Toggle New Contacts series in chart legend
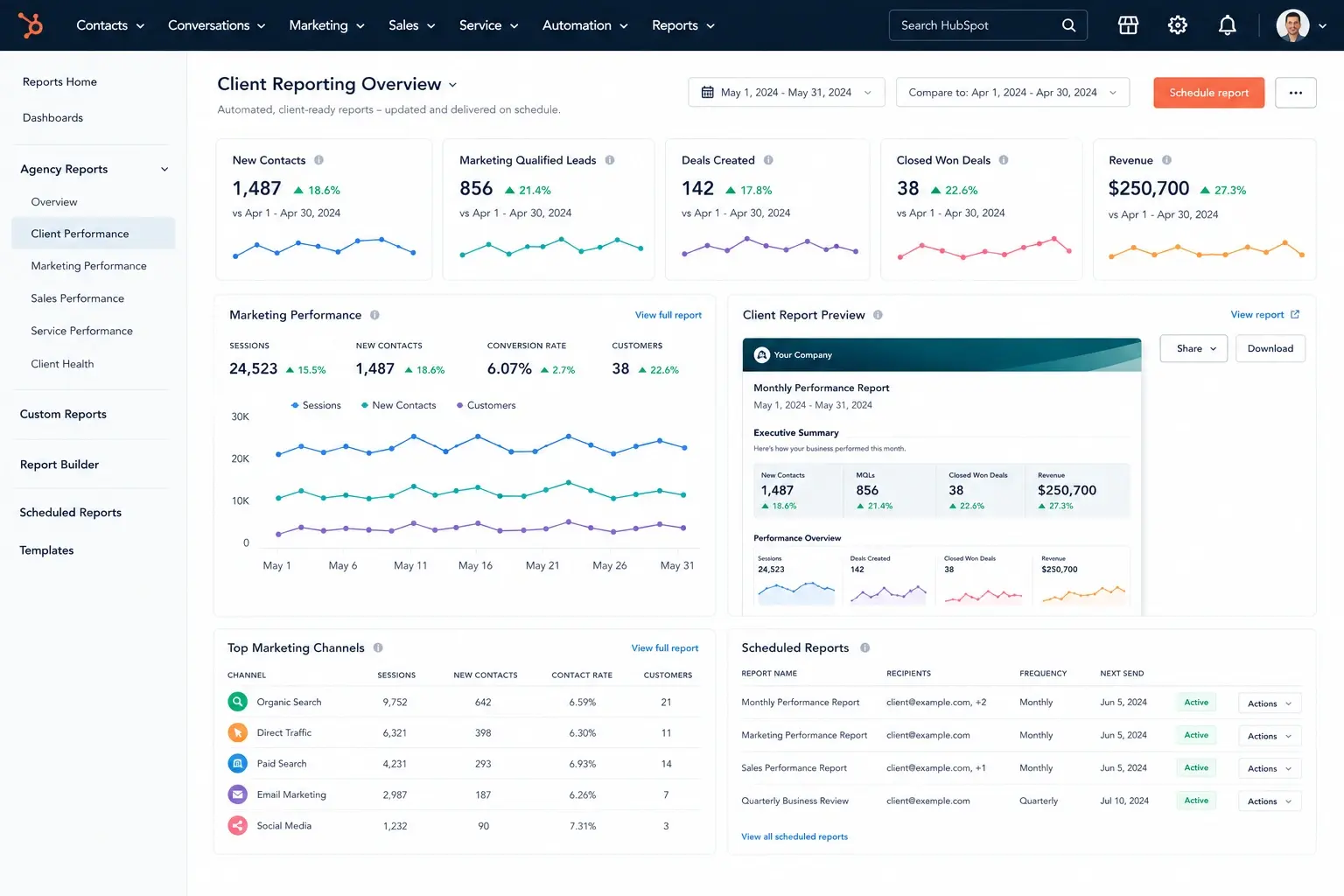The image size is (1344, 896). (398, 405)
